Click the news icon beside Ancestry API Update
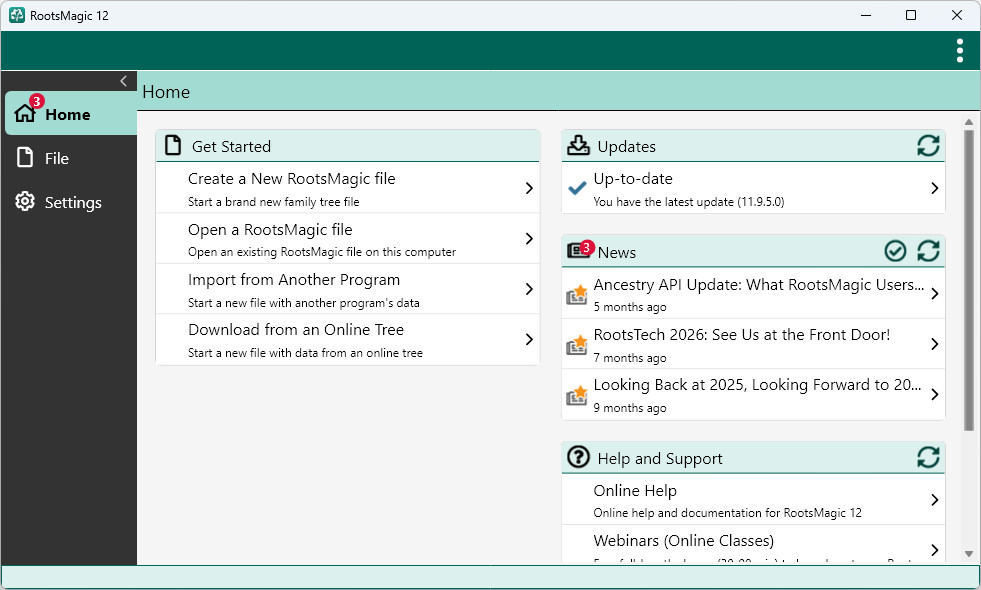Viewport: 981px width, 590px height. coord(577,293)
